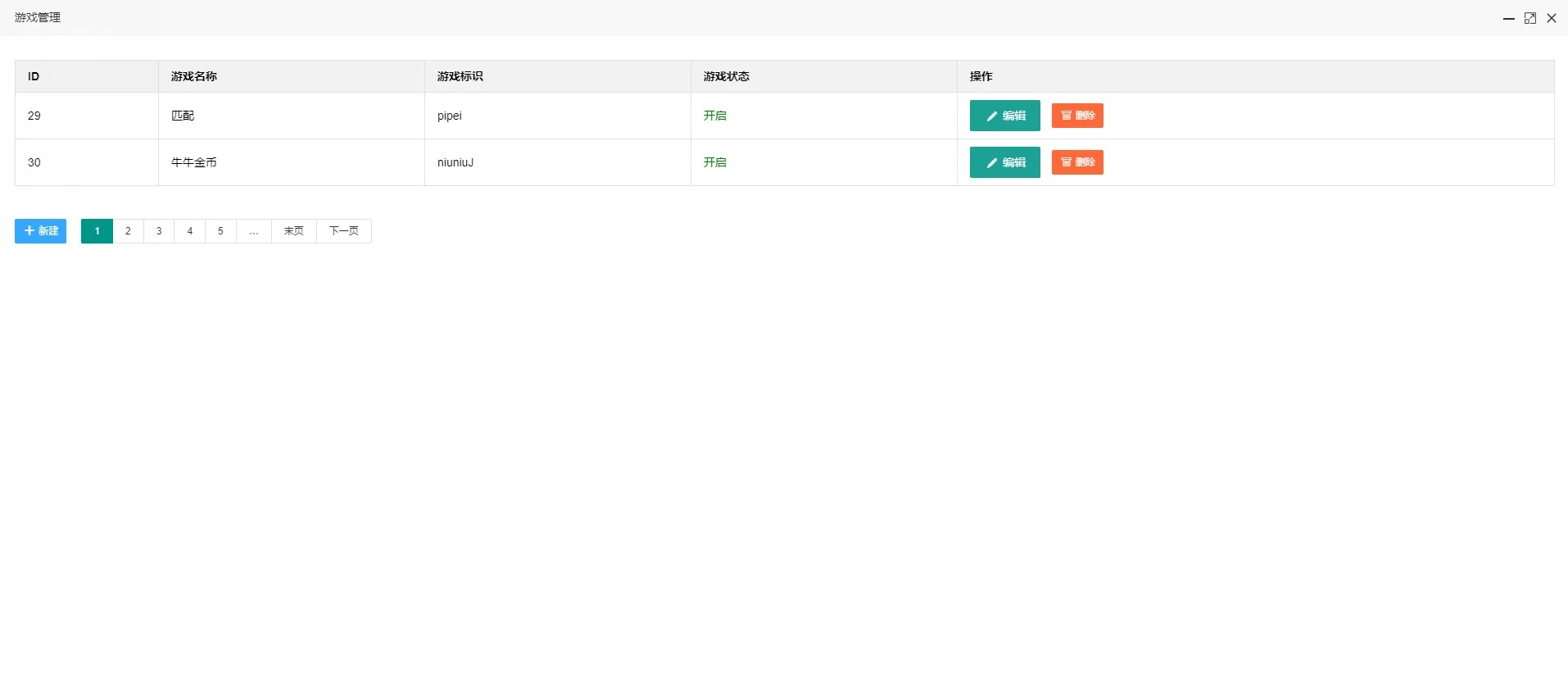The width and height of the screenshot is (1568, 696).
Task: Delete the 匹配 game with the 删除 button
Action: tap(1076, 116)
